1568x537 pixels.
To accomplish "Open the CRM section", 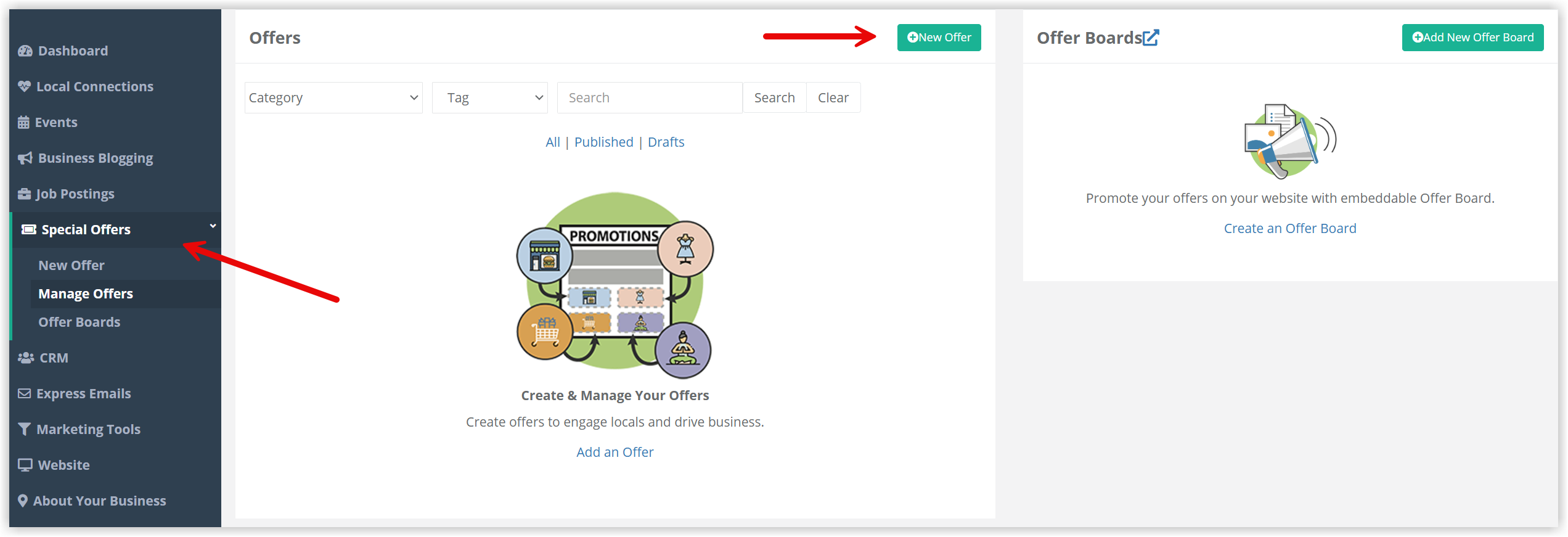I will 54,358.
